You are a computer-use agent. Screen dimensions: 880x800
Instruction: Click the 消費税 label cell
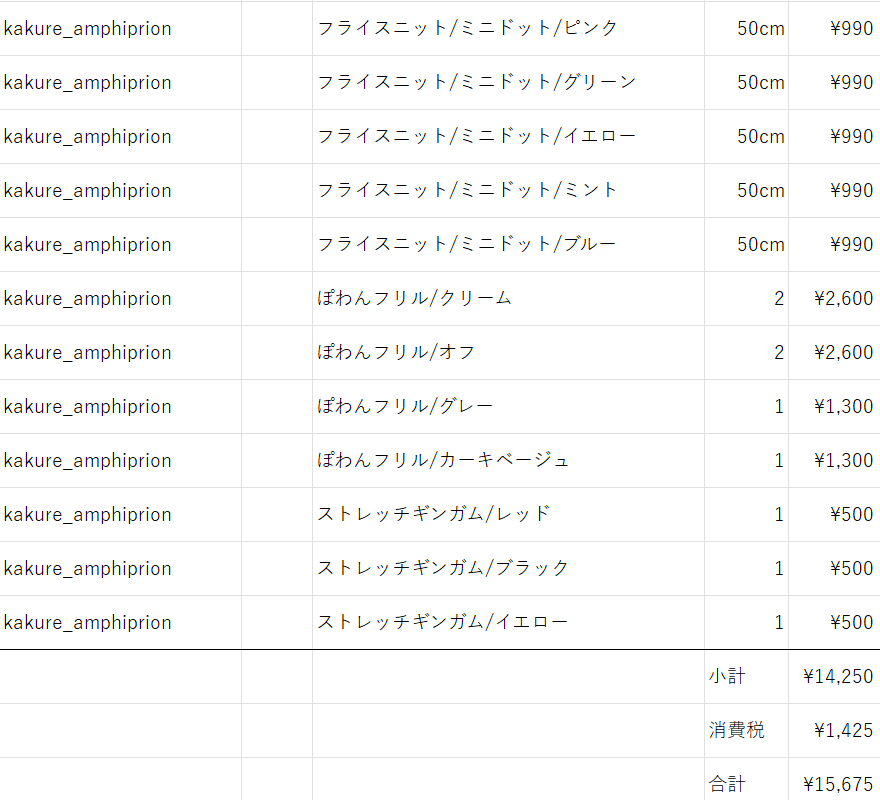pos(746,730)
